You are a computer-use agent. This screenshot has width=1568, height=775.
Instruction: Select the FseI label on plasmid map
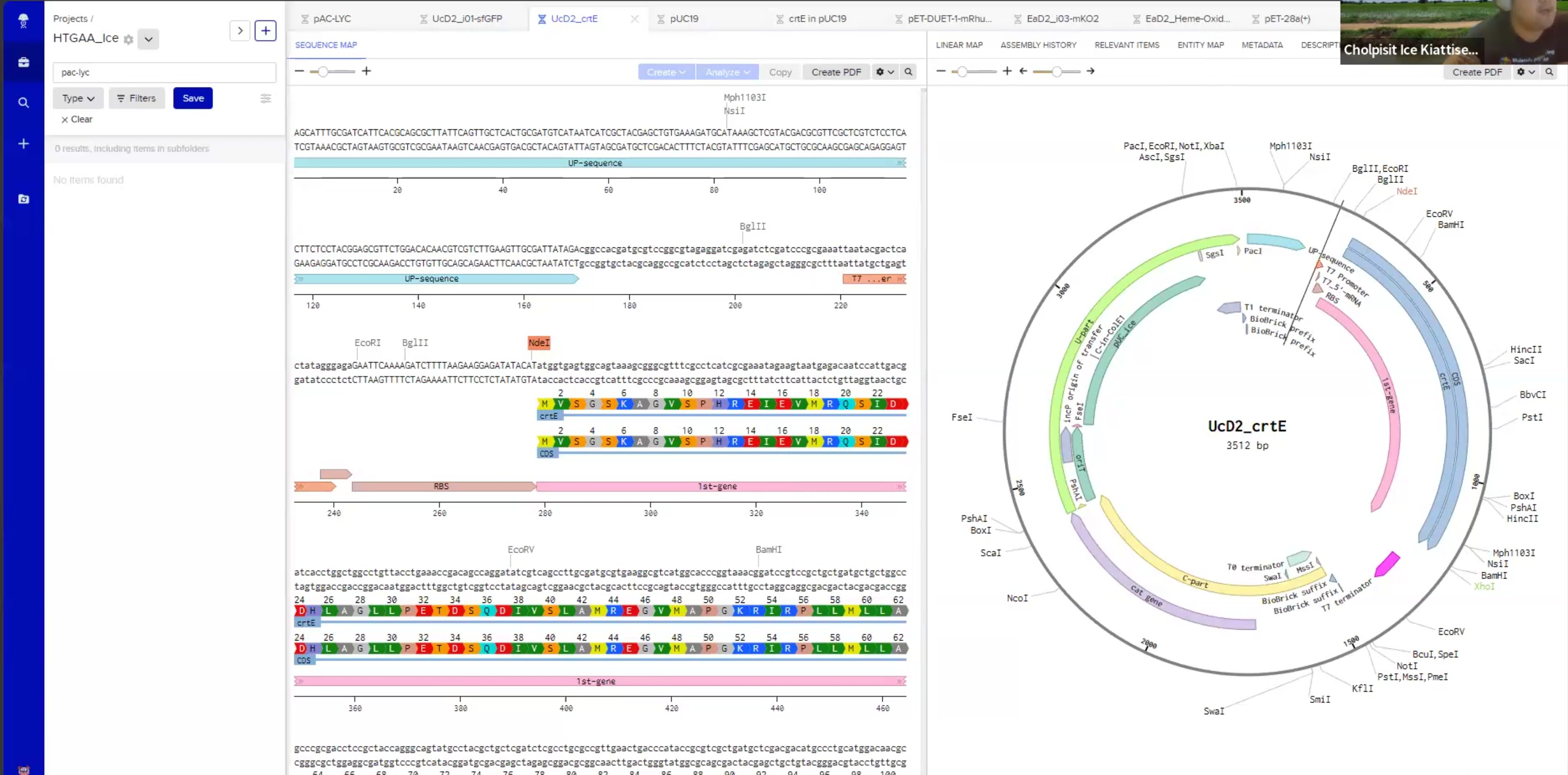click(x=962, y=417)
